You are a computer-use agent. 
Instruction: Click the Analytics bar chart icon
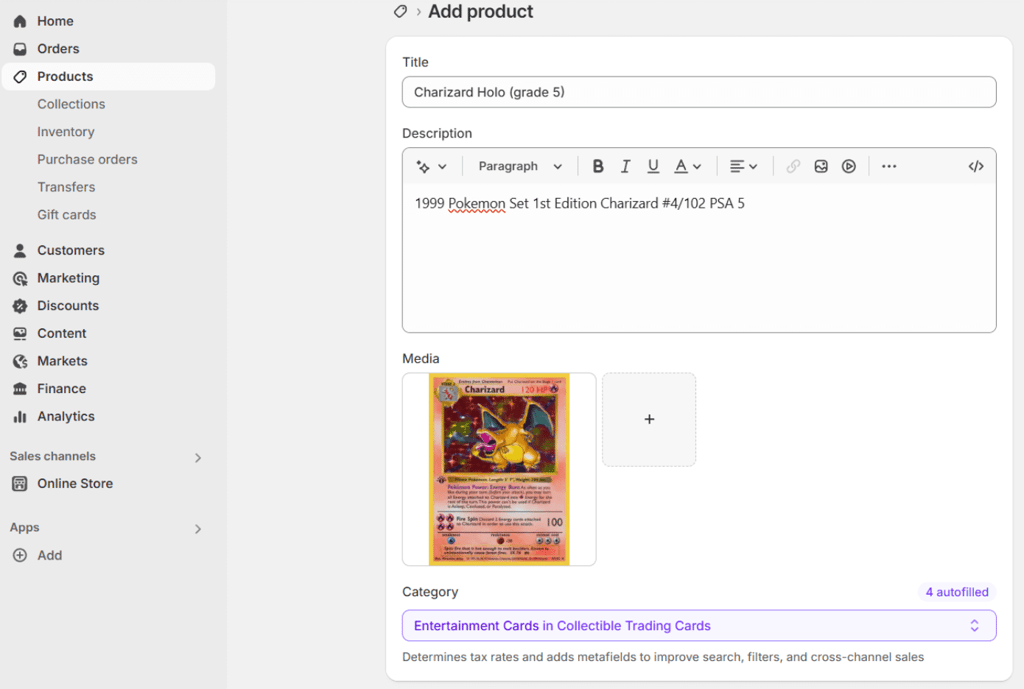pos(20,417)
